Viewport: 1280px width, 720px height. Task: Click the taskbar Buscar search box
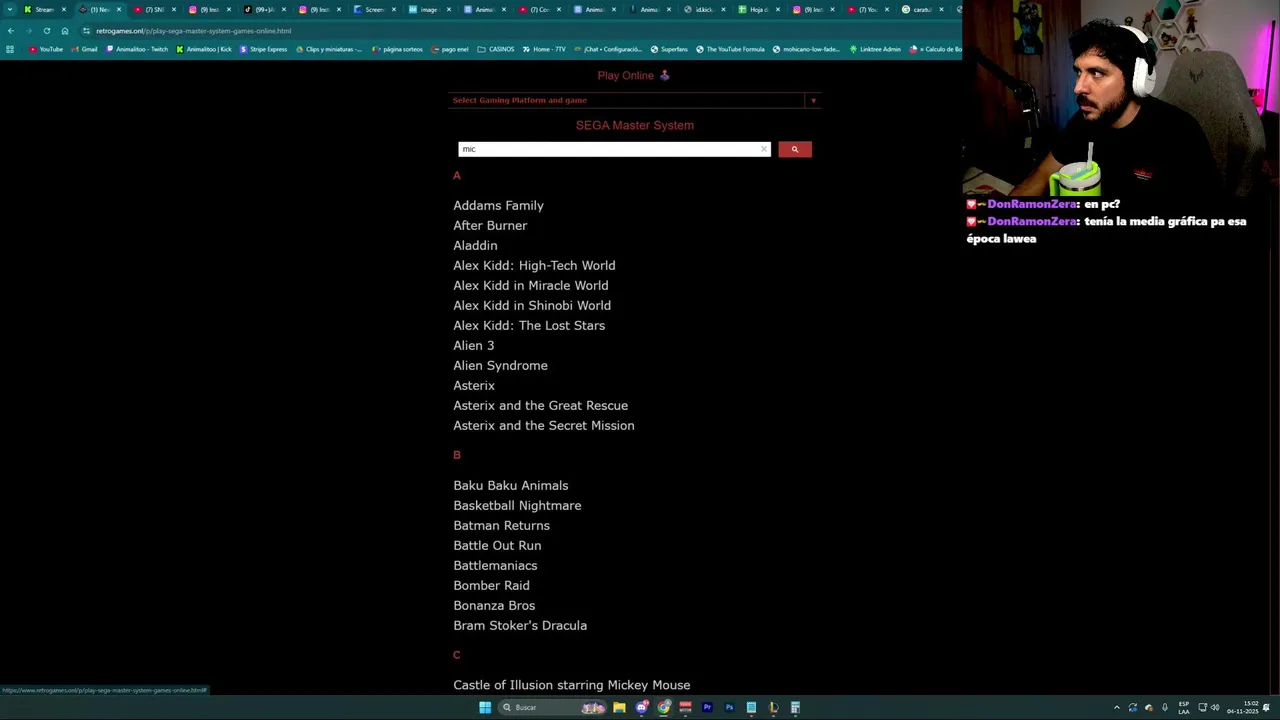coord(550,707)
